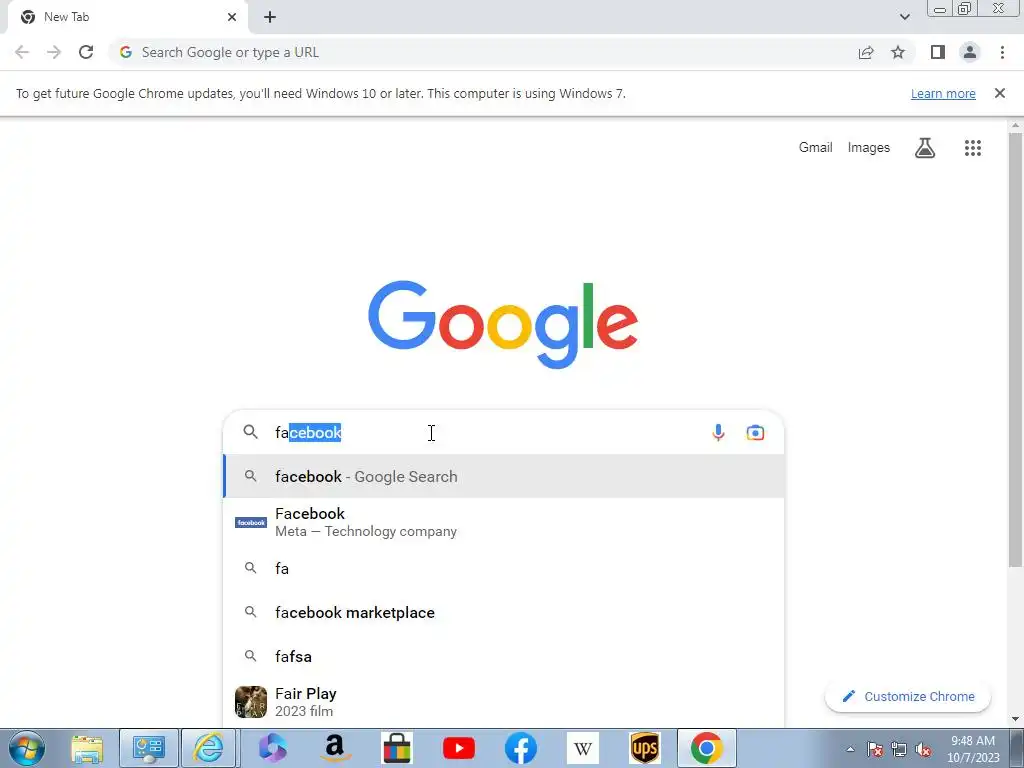This screenshot has width=1024, height=768.
Task: Select 'fafsa' suggestion
Action: click(504, 656)
